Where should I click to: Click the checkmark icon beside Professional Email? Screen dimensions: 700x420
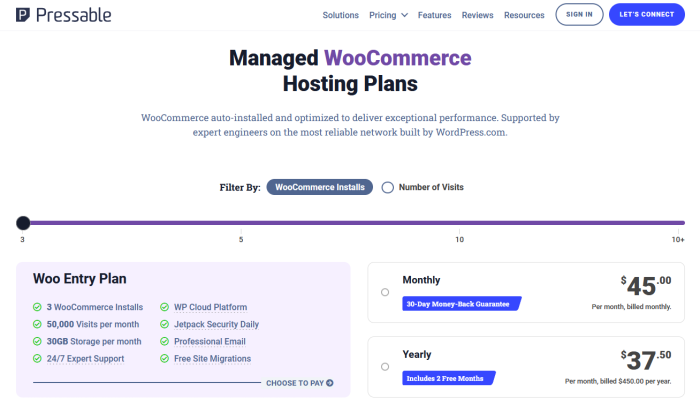pos(164,341)
